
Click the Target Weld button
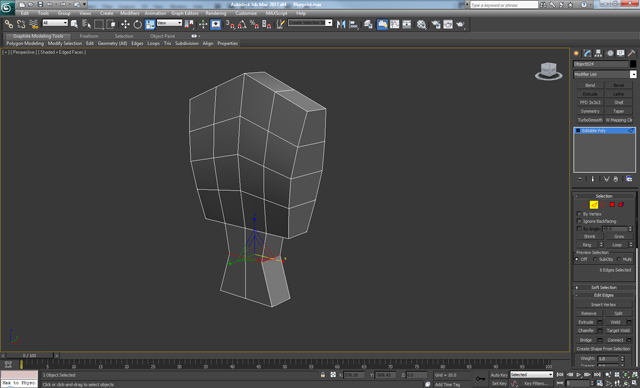click(618, 330)
